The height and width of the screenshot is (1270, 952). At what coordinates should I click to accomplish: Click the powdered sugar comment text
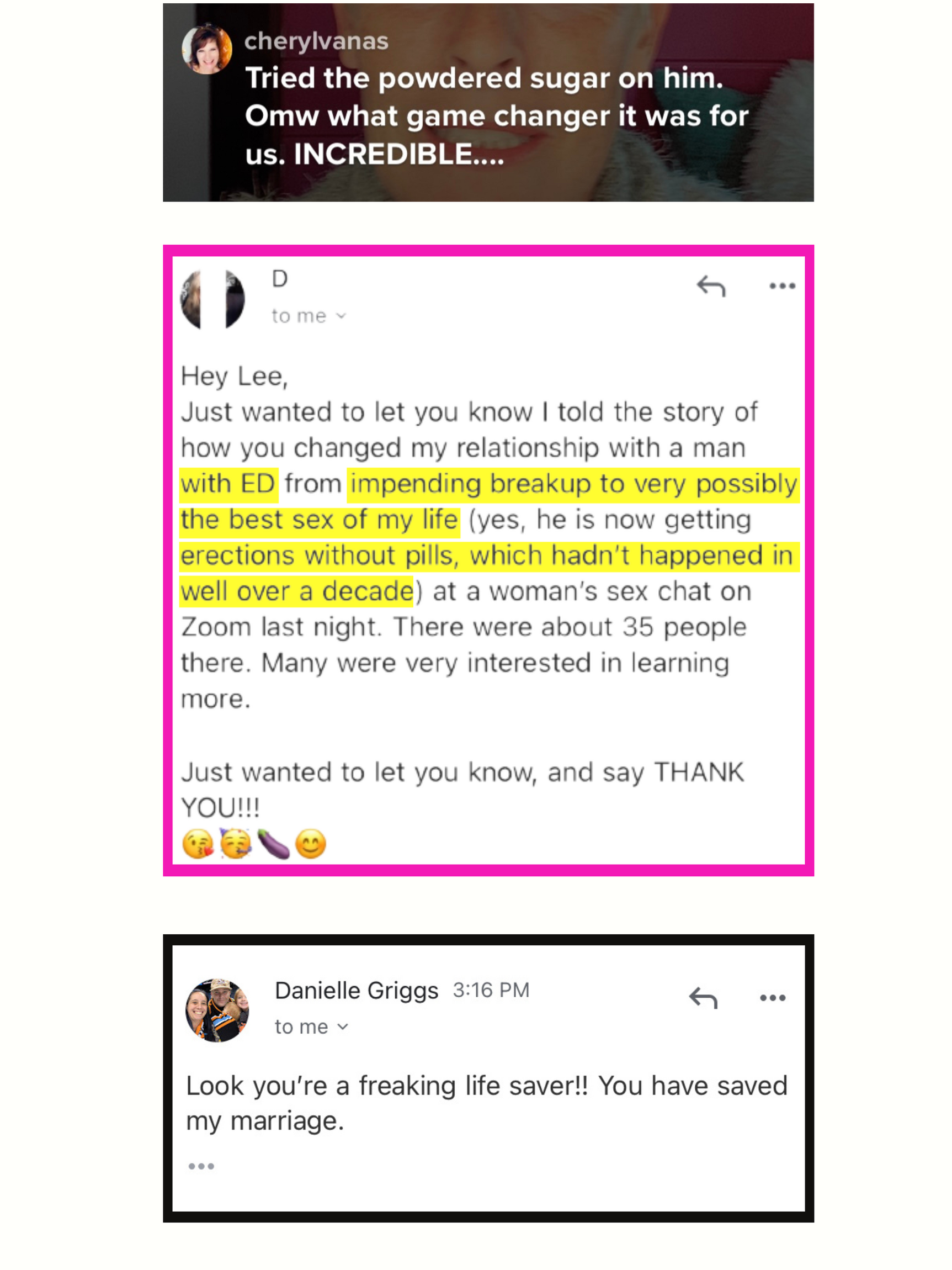point(497,116)
